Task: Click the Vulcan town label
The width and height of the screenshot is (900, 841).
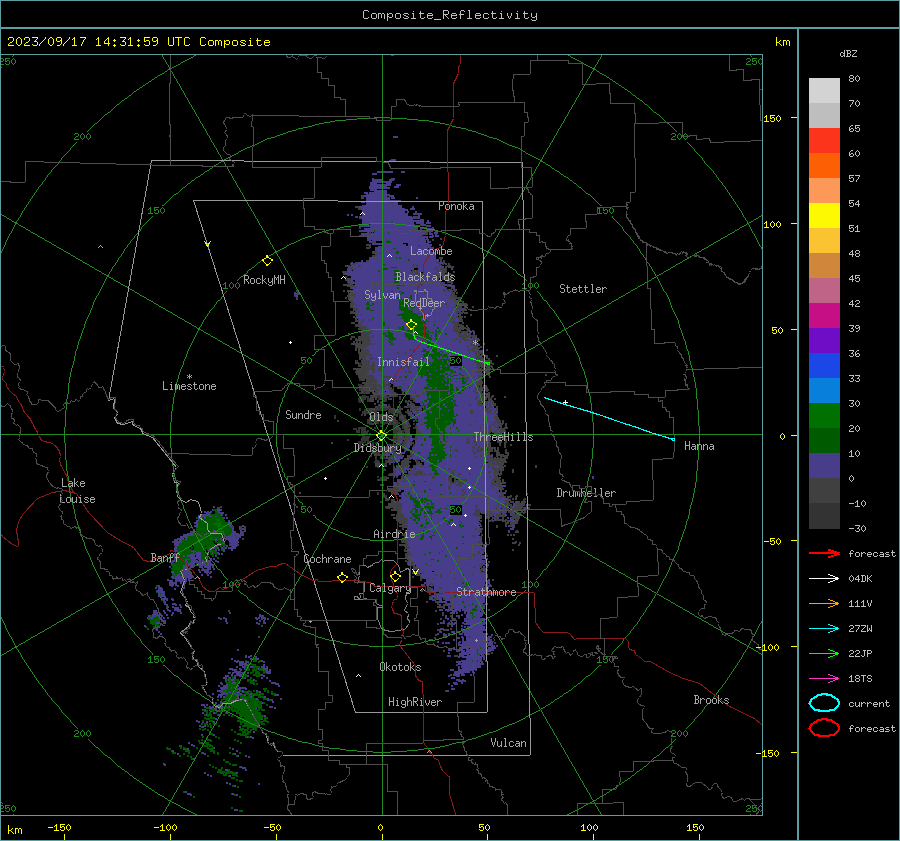Action: tap(508, 743)
